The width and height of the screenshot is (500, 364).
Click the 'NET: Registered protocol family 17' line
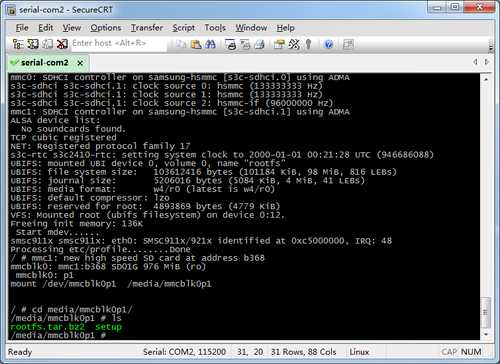100,146
